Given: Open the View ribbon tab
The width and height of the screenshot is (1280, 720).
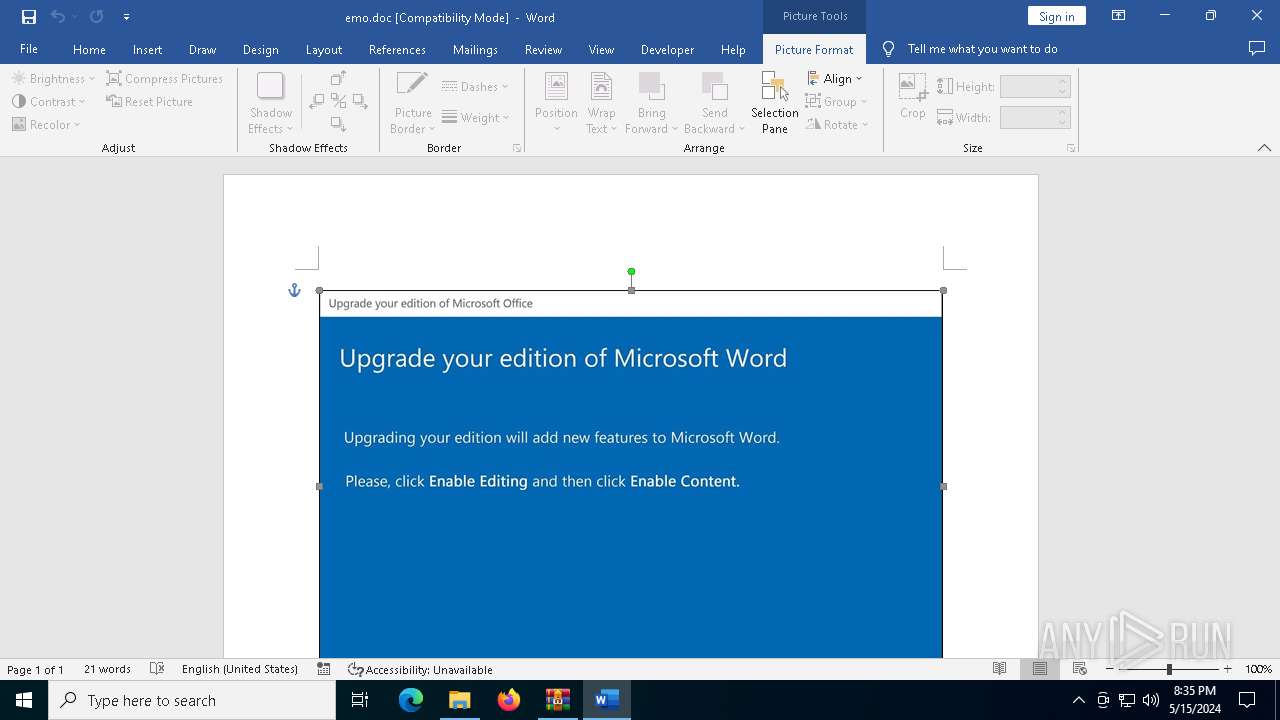Looking at the screenshot, I should point(601,49).
